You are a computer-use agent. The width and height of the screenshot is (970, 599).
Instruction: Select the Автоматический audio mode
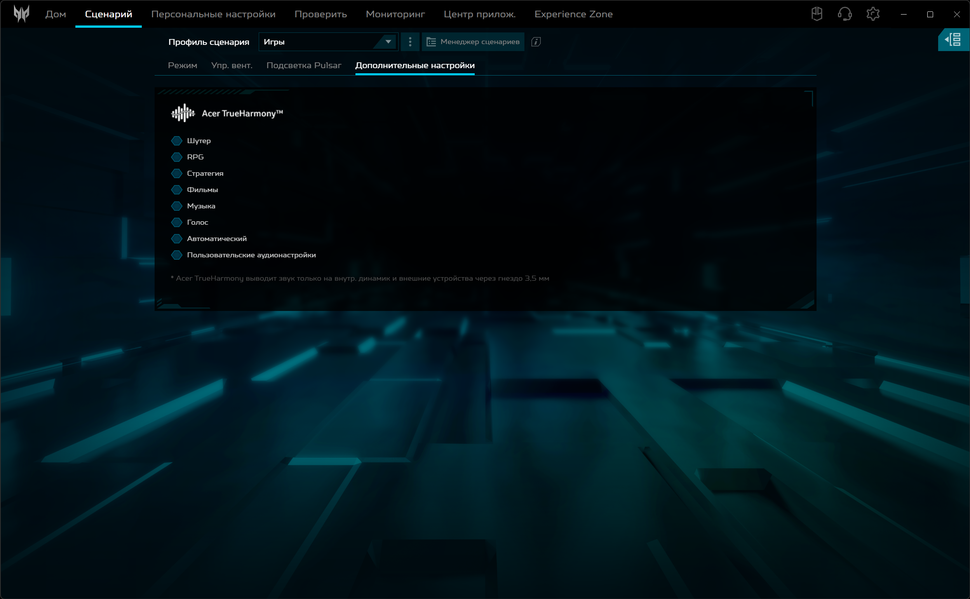209,239
